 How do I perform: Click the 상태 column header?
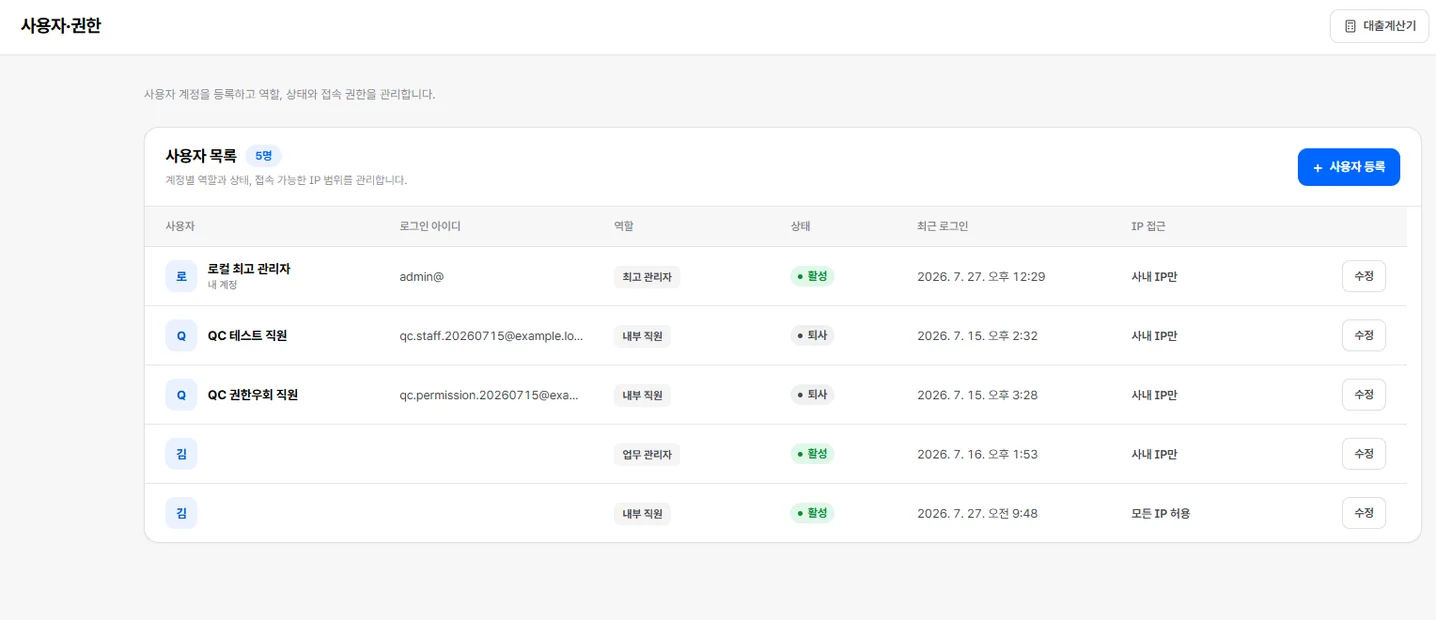pyautogui.click(x=800, y=226)
